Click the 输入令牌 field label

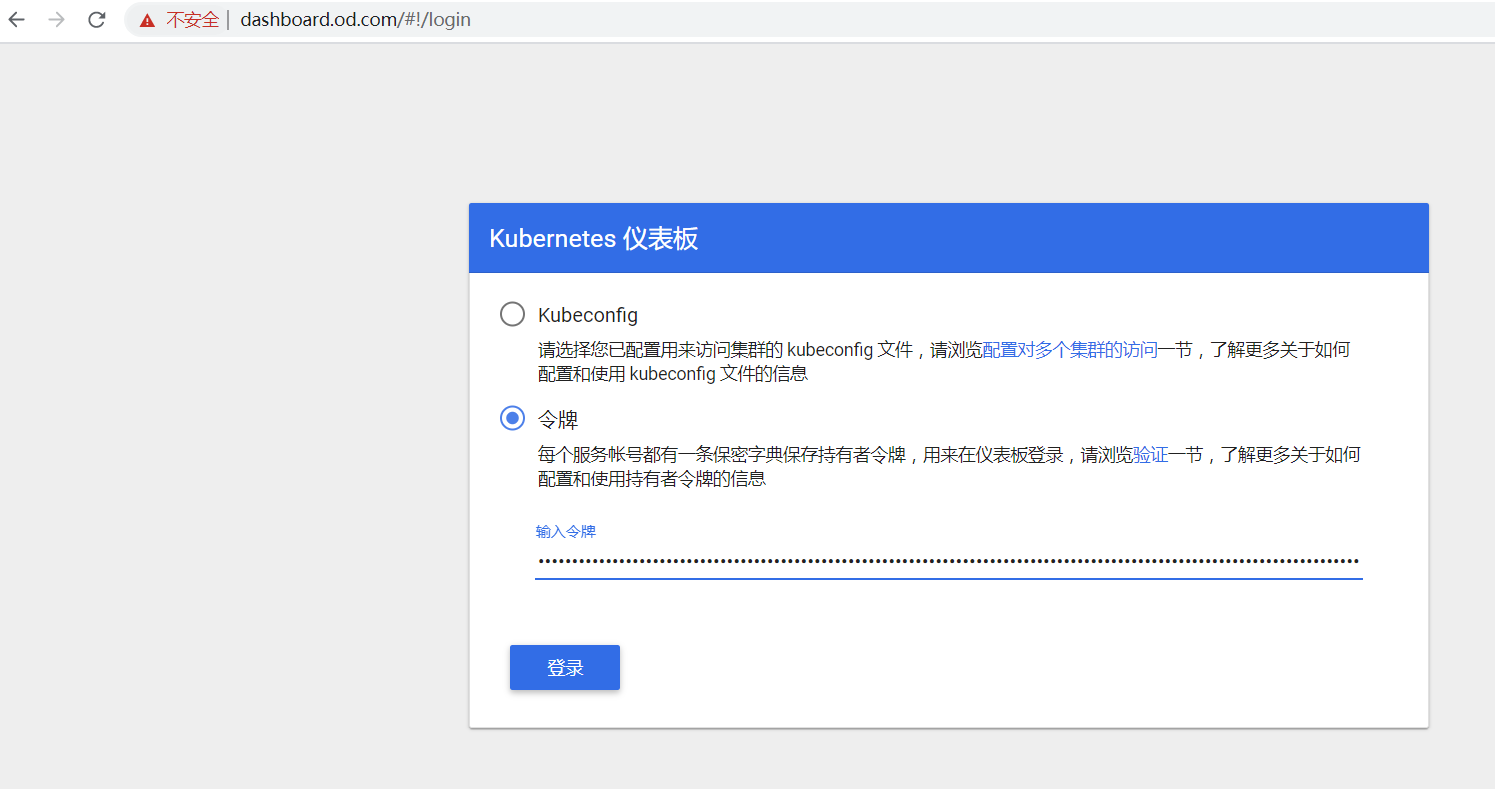566,531
